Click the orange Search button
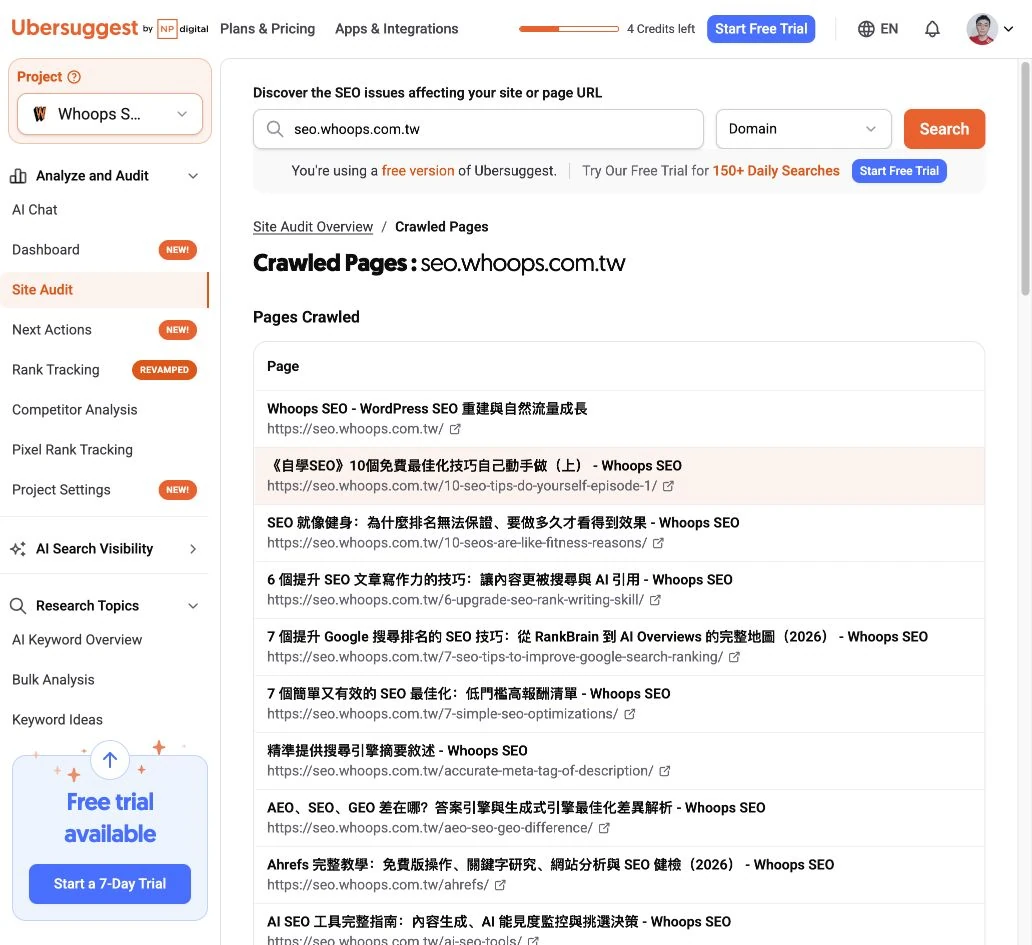This screenshot has height=945, width=1032. click(944, 129)
